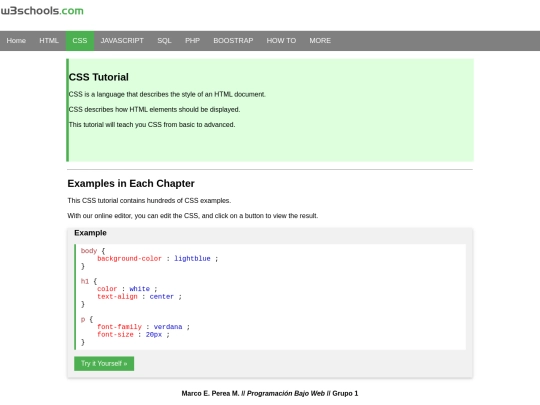Open the BOOSTRAP navigation item
Viewport: 540px width, 405px height.
(233, 41)
